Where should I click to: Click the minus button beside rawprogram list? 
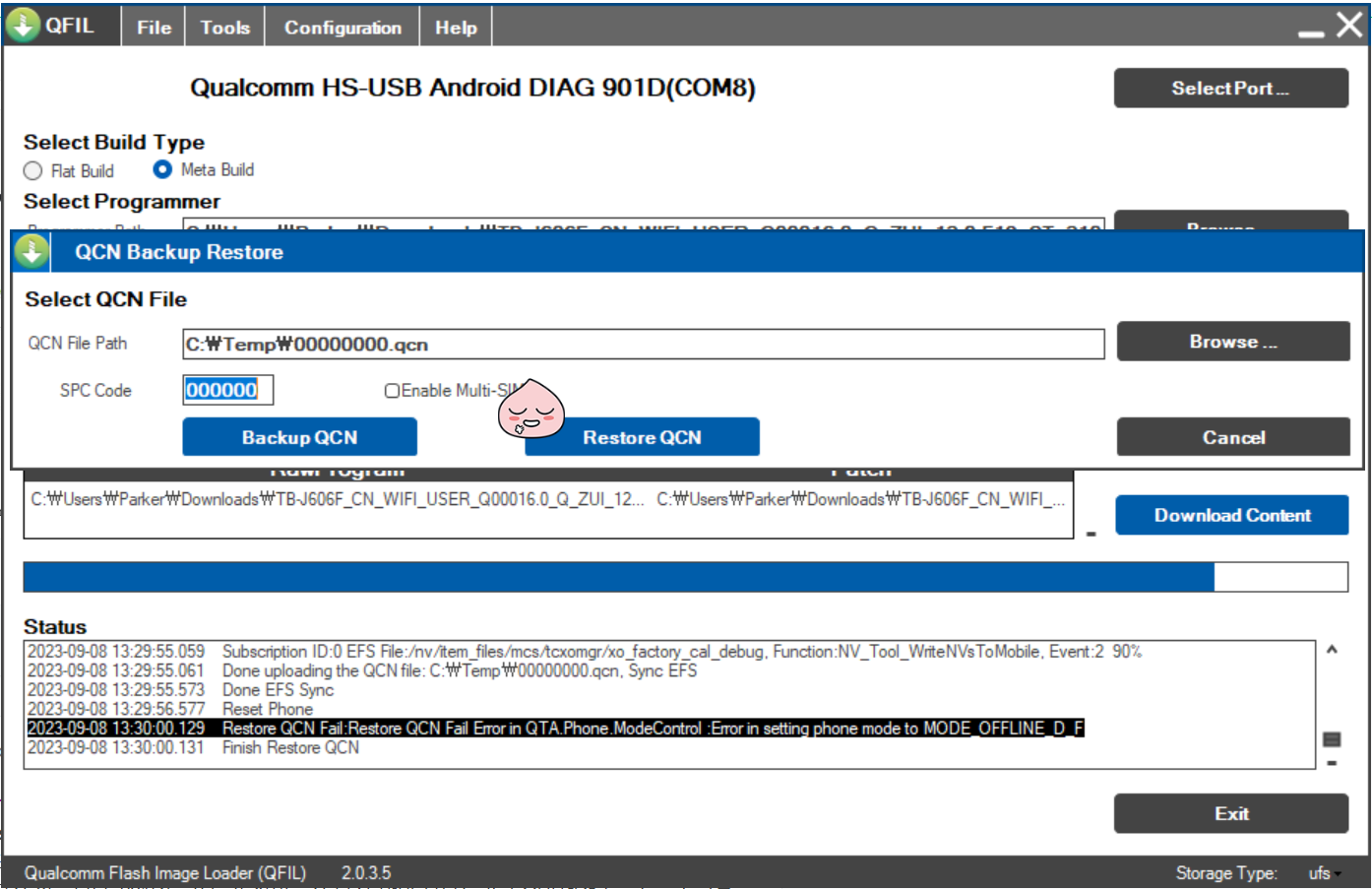pos(1091,534)
